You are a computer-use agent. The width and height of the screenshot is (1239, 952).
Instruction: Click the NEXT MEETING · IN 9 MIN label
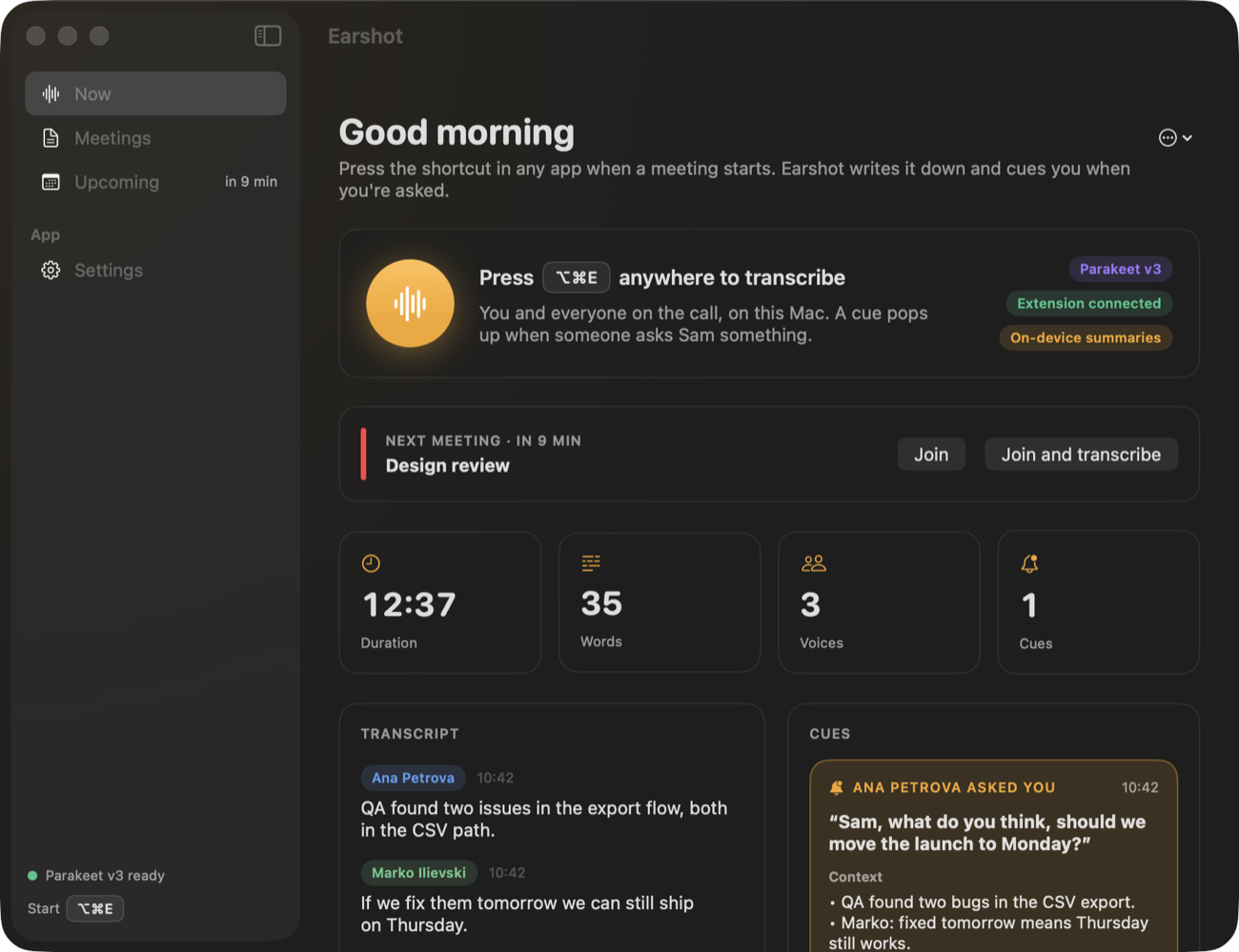(483, 440)
